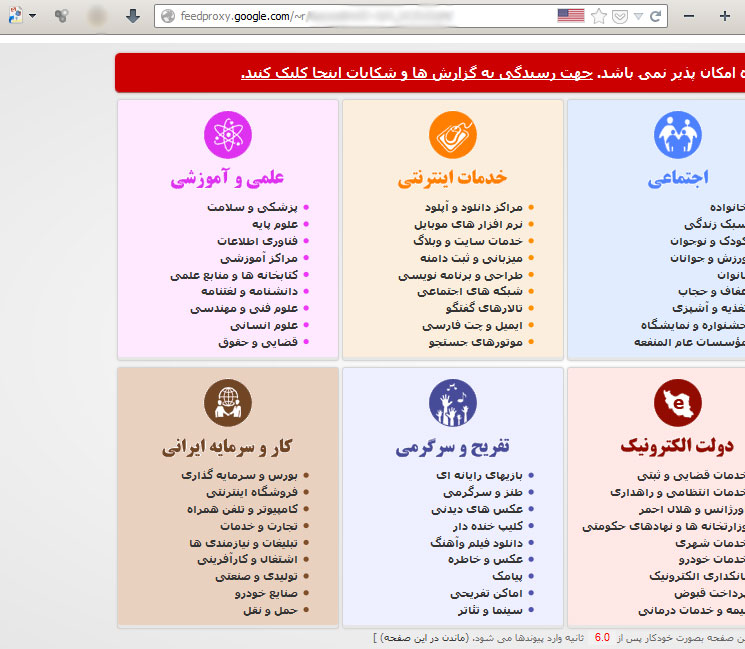745x649 pixels.
Task: Open the خدمات اینترنتی category heading
Action: point(452,179)
